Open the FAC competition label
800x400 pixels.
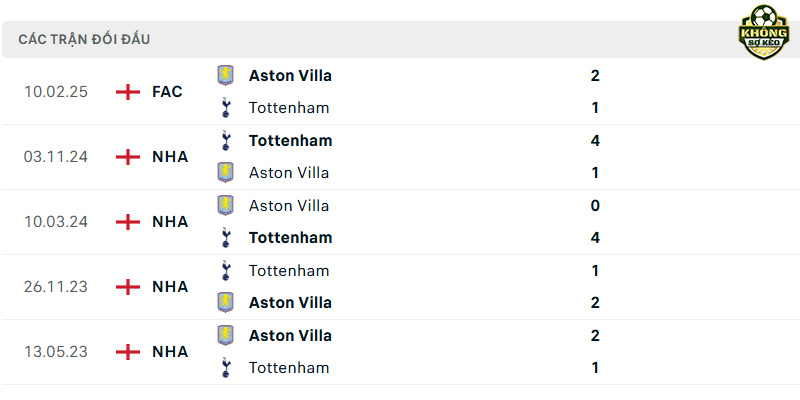[x=167, y=92]
